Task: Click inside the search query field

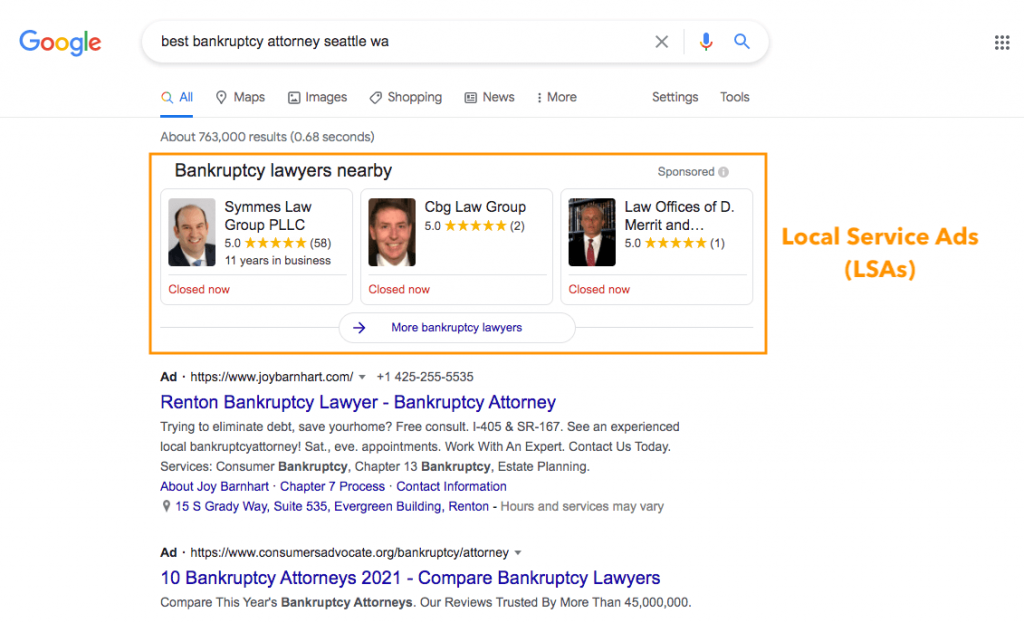Action: [400, 42]
